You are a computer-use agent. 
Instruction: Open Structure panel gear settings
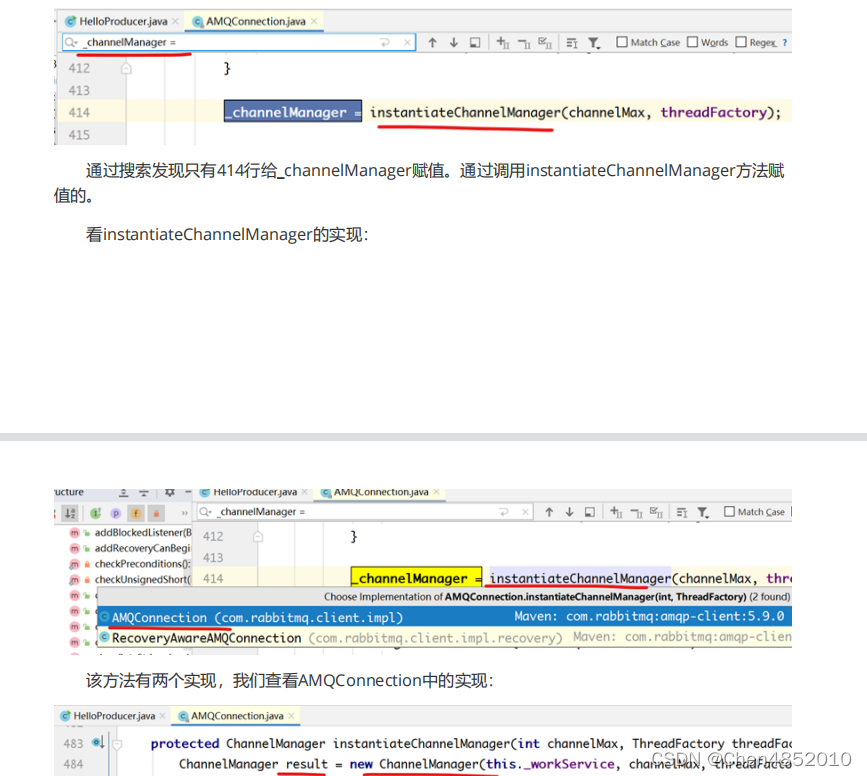[170, 492]
